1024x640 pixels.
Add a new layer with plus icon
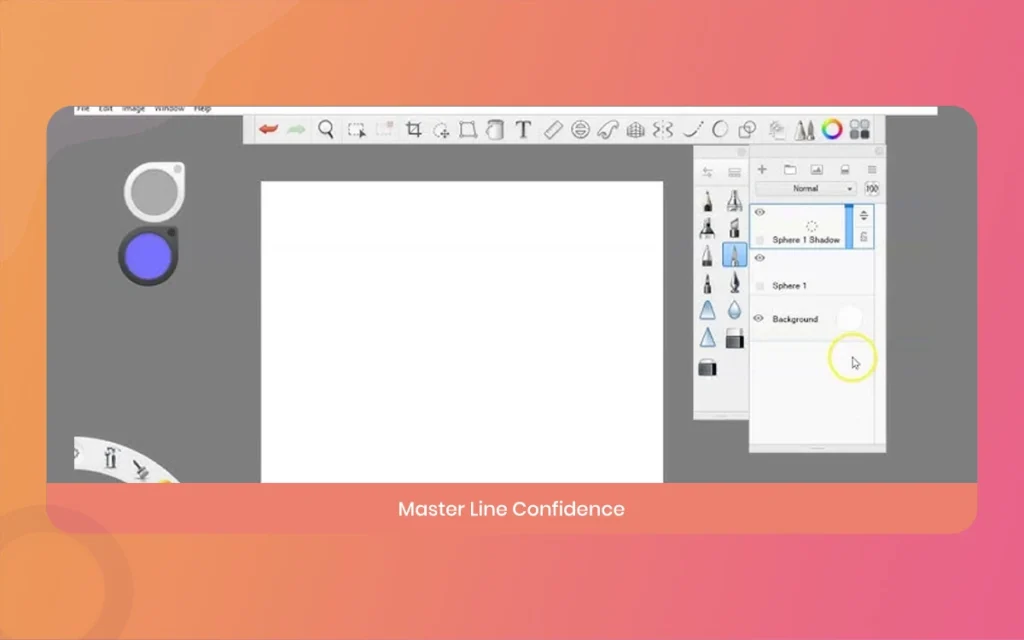[762, 170]
